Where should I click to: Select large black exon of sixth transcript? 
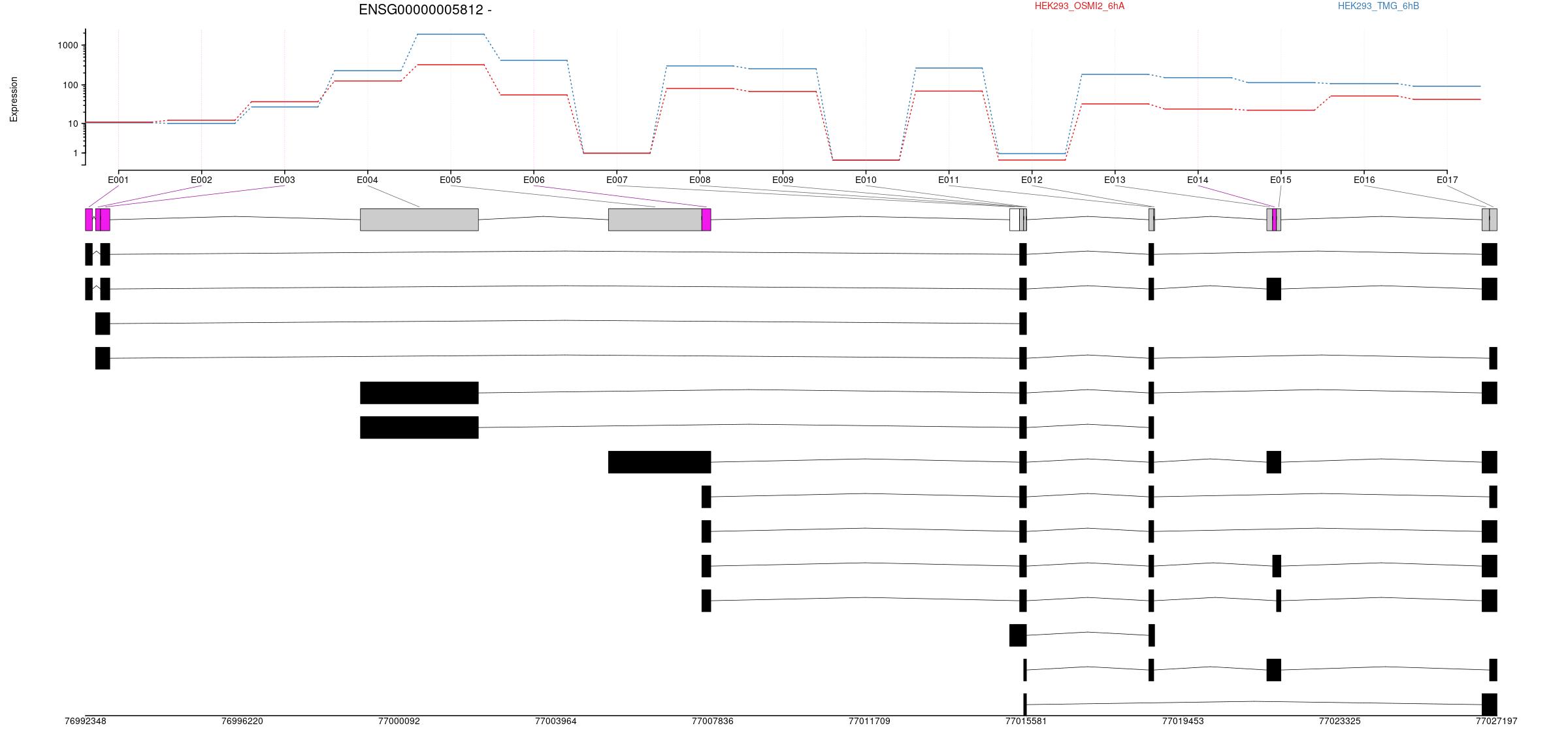tap(419, 427)
